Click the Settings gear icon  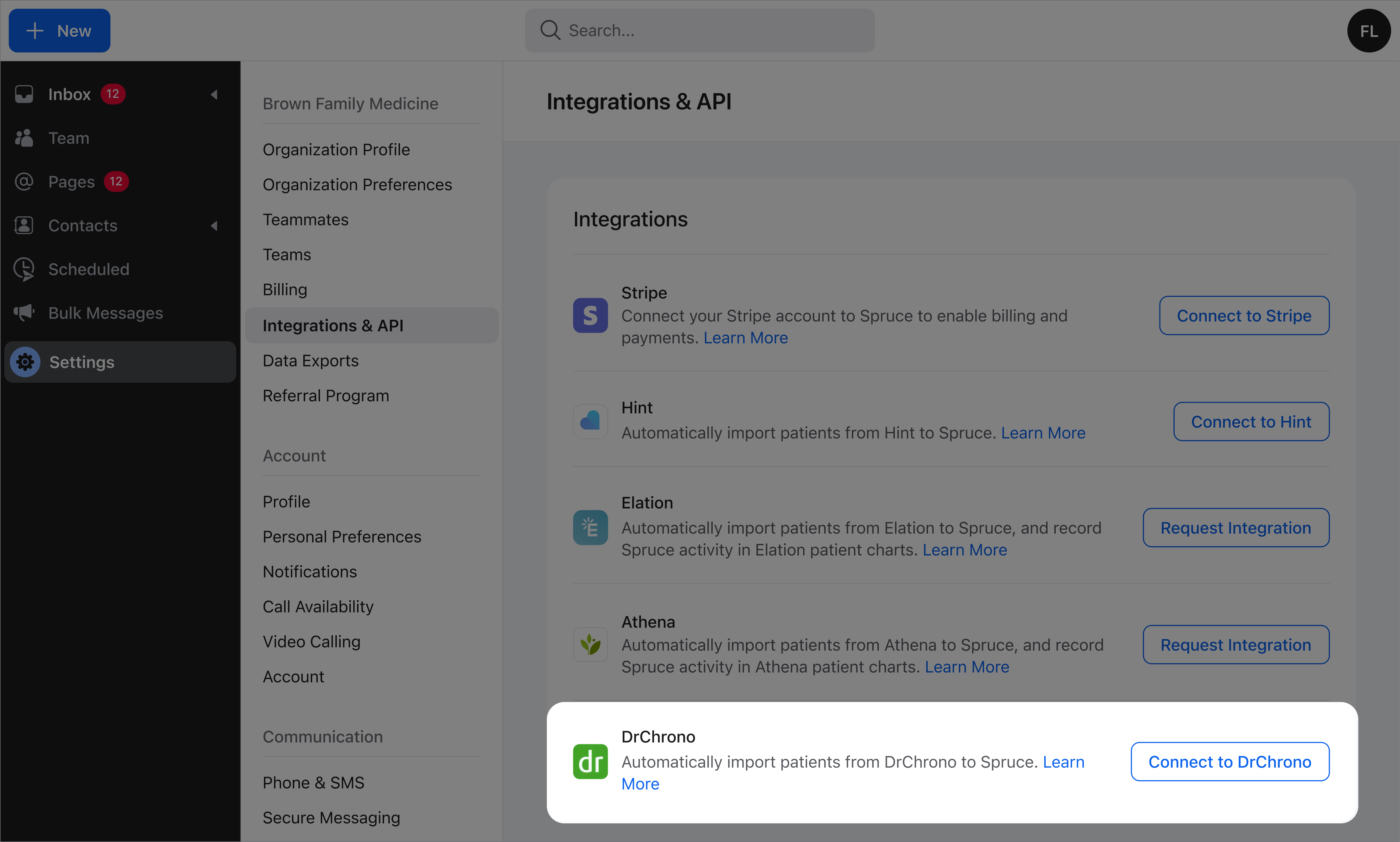(x=25, y=362)
